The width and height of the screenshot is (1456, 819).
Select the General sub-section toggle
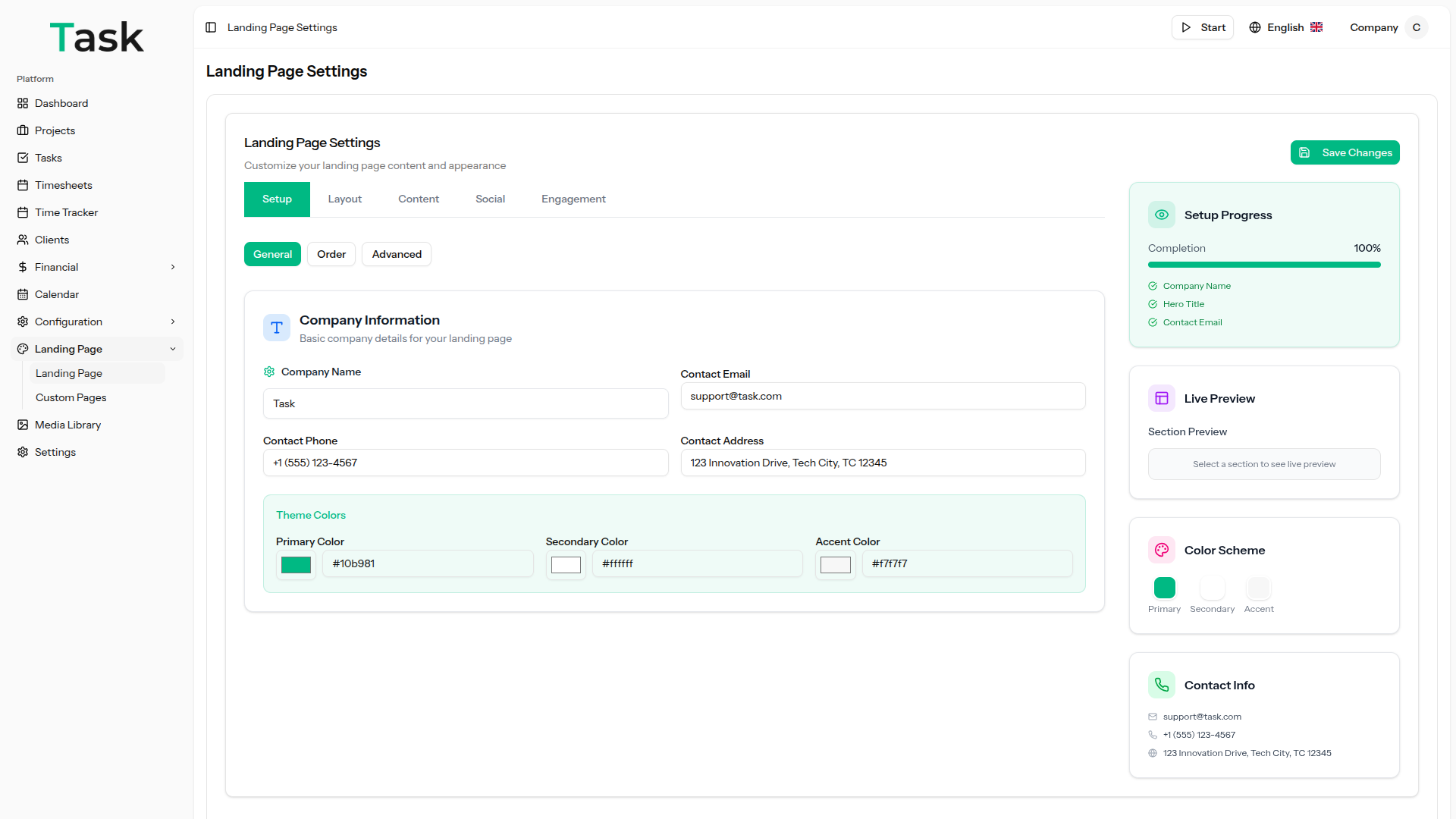coord(272,254)
